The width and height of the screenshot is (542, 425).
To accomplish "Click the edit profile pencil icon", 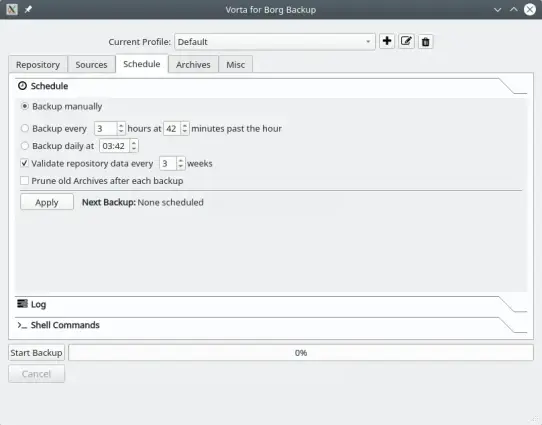I will [406, 41].
